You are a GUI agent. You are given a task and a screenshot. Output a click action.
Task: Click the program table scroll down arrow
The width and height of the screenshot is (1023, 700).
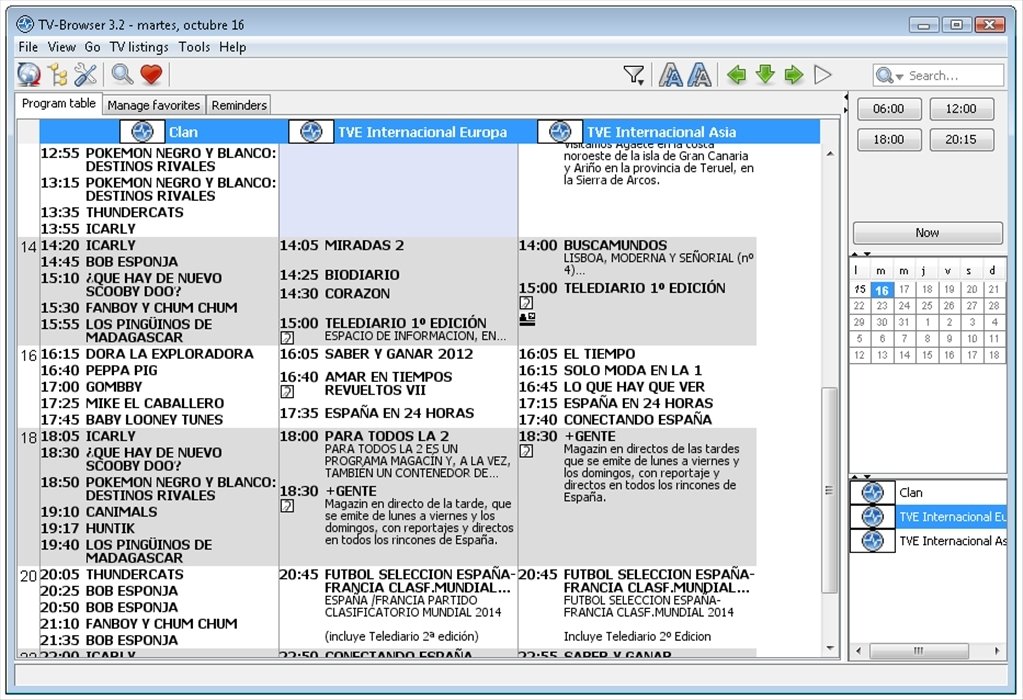(830, 648)
